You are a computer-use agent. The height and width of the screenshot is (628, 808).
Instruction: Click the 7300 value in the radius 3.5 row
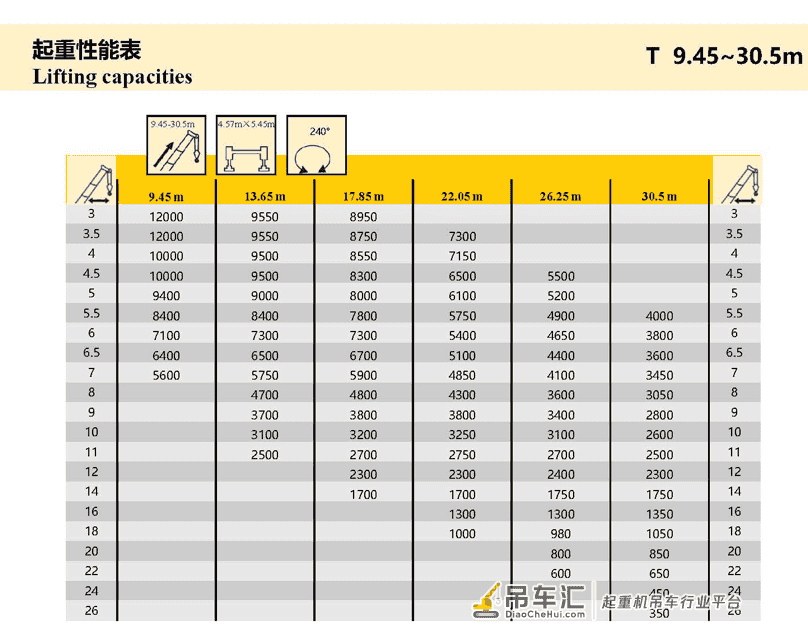462,236
